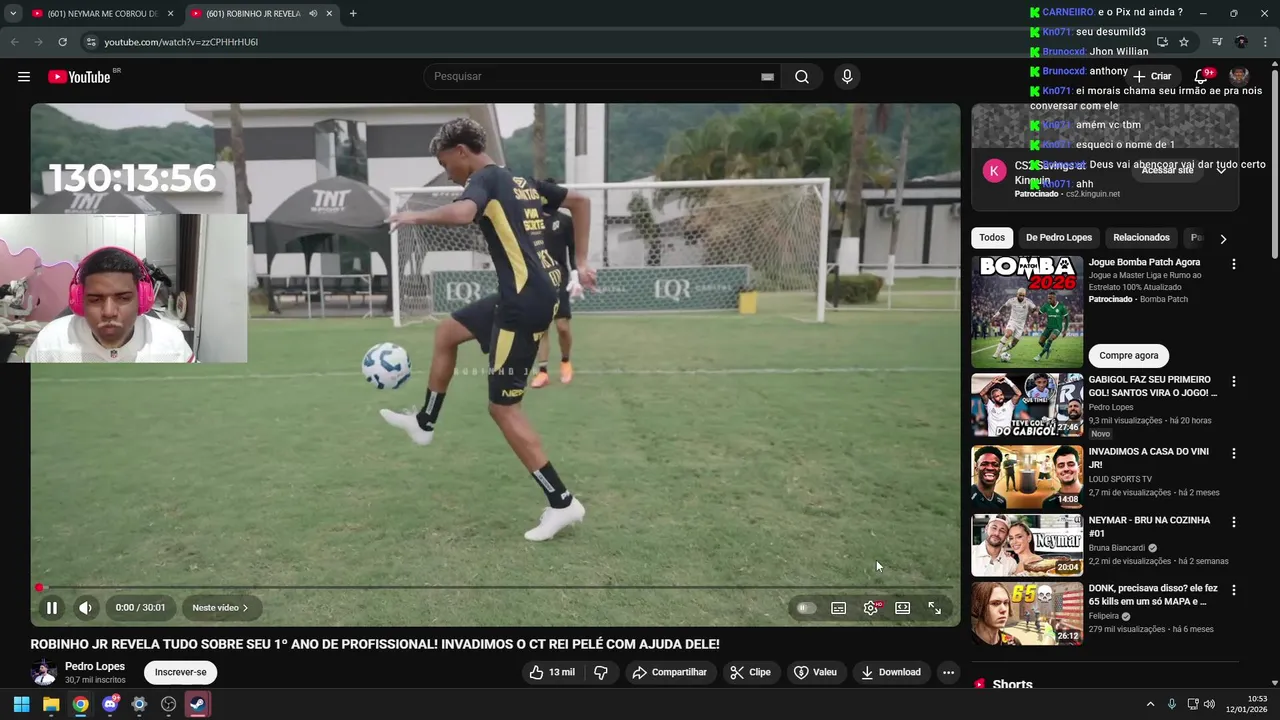Open on-screen keyboard icon in search box
Screen dimensions: 1280x720
(x=767, y=77)
